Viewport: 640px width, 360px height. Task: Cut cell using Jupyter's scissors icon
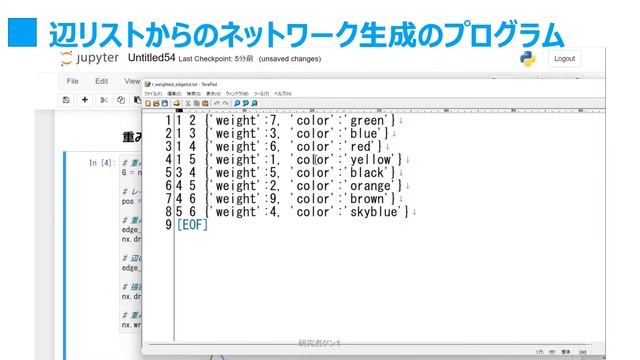pyautogui.click(x=104, y=100)
